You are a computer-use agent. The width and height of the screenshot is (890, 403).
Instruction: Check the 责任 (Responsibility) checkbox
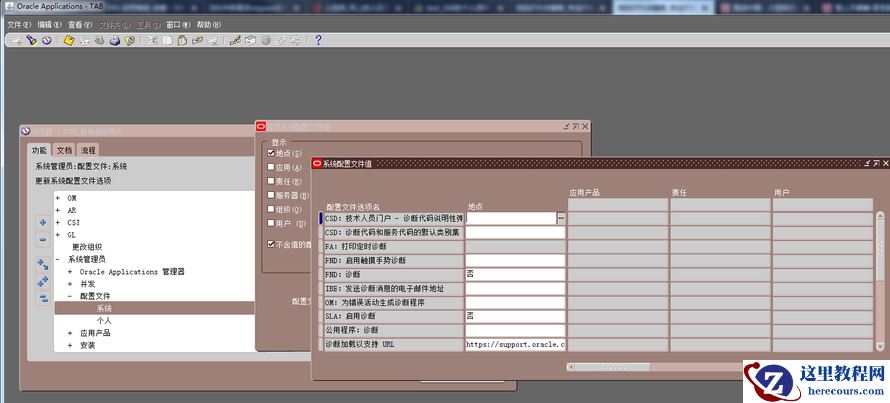[x=271, y=181]
